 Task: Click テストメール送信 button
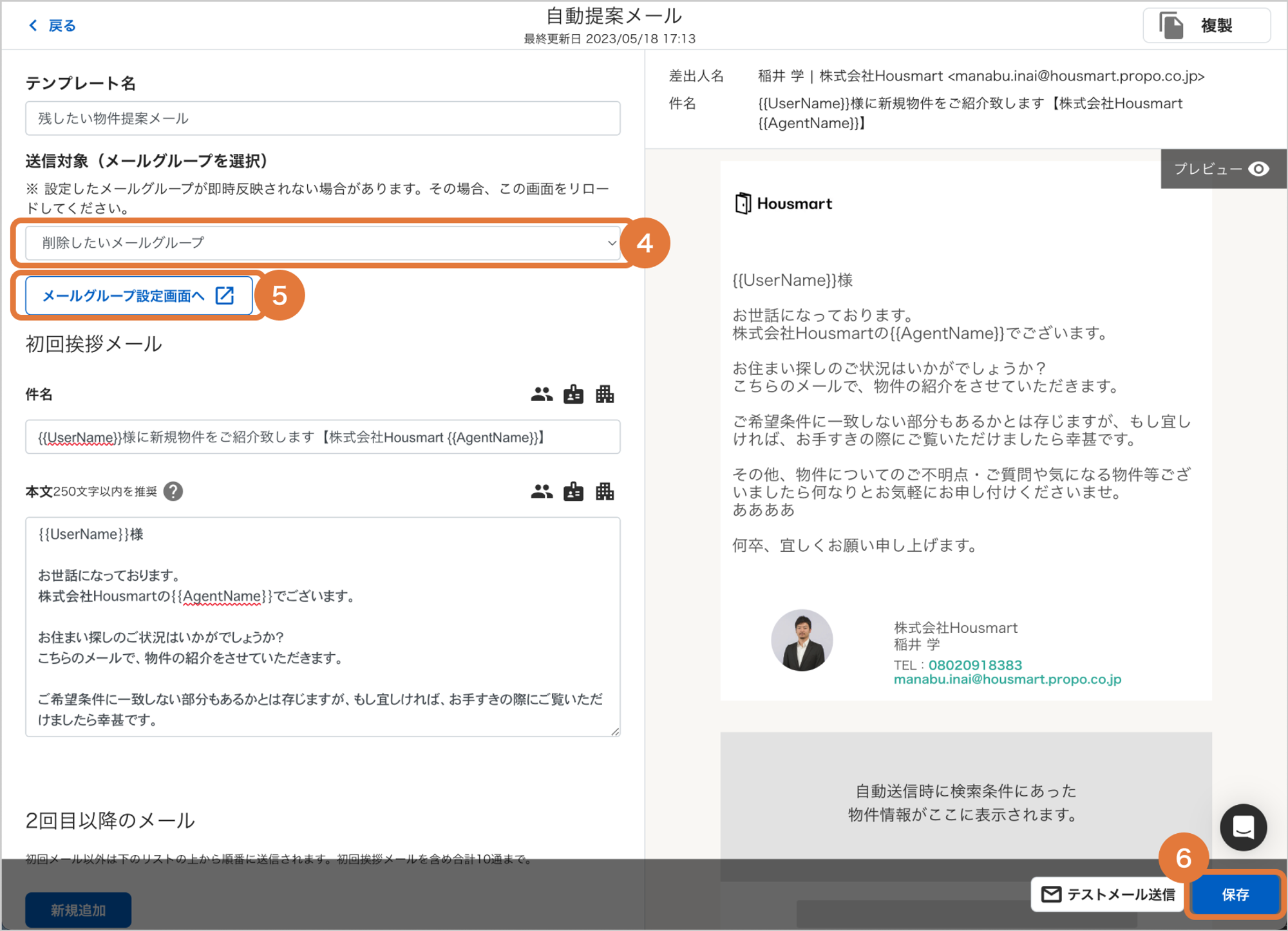click(x=1108, y=894)
